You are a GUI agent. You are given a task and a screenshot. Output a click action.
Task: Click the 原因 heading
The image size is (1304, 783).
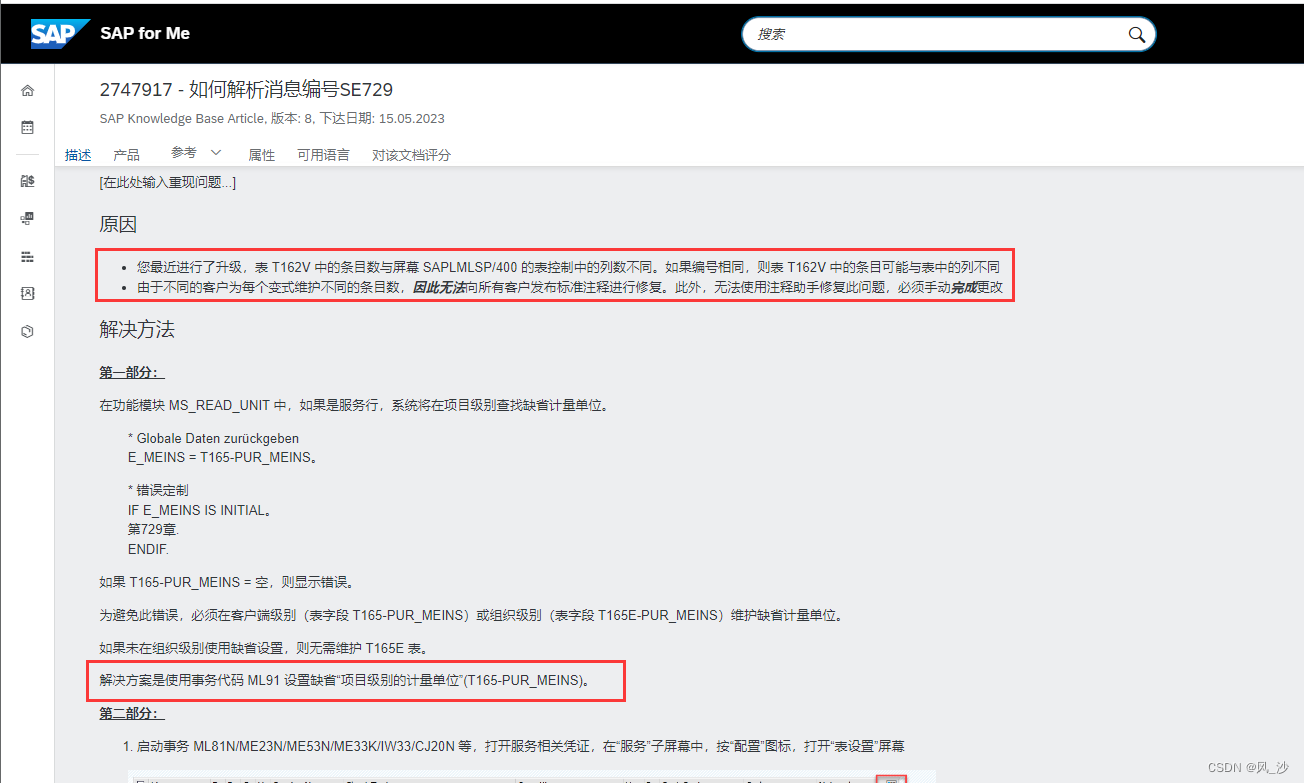click(118, 224)
